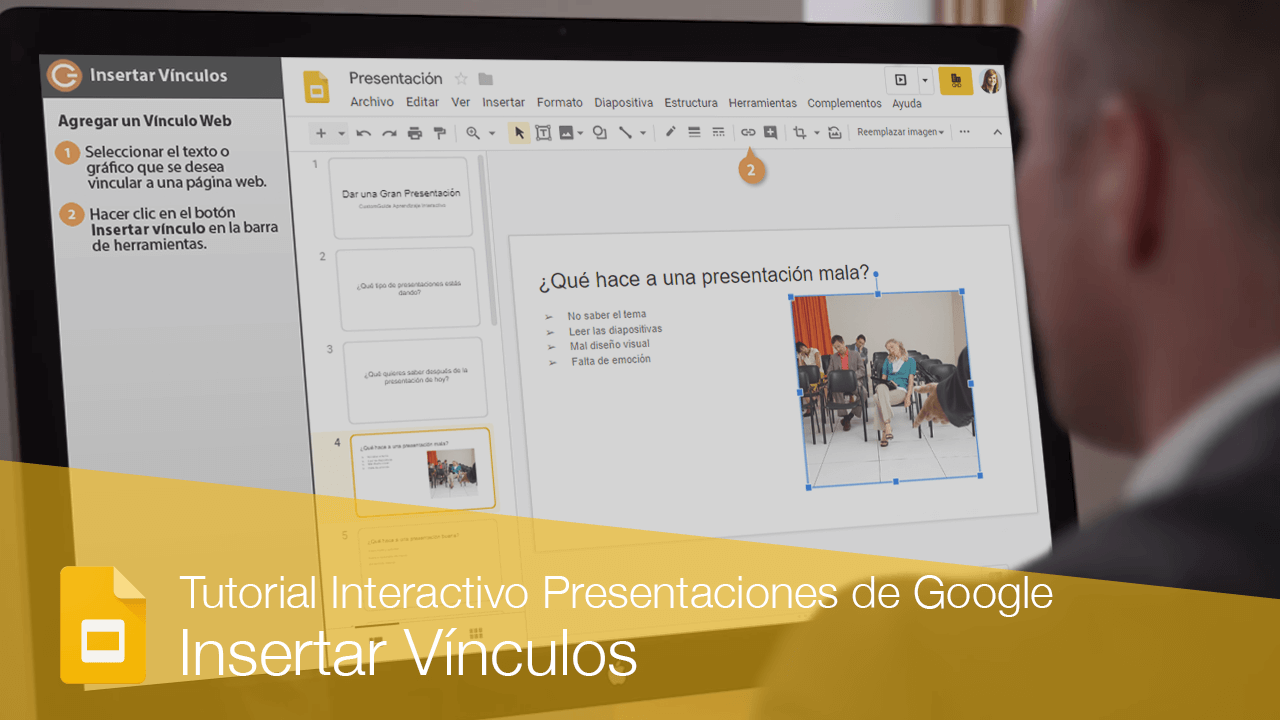This screenshot has height=720, width=1280.
Task: Open the Reemplazar imagen dropdown
Action: [900, 132]
